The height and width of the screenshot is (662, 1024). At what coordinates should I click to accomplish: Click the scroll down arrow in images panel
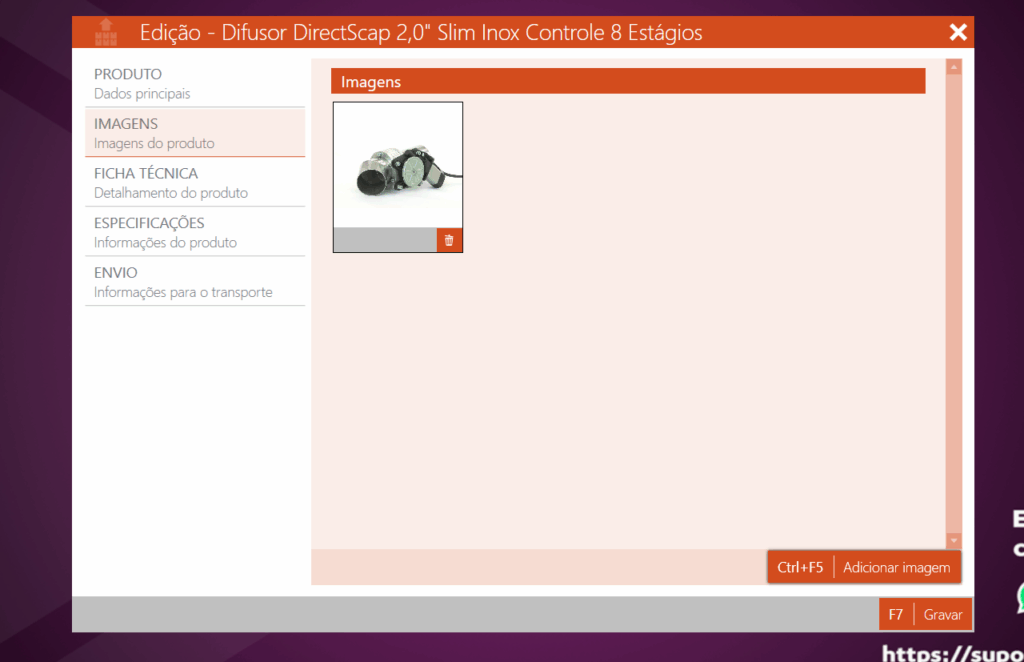[953, 540]
